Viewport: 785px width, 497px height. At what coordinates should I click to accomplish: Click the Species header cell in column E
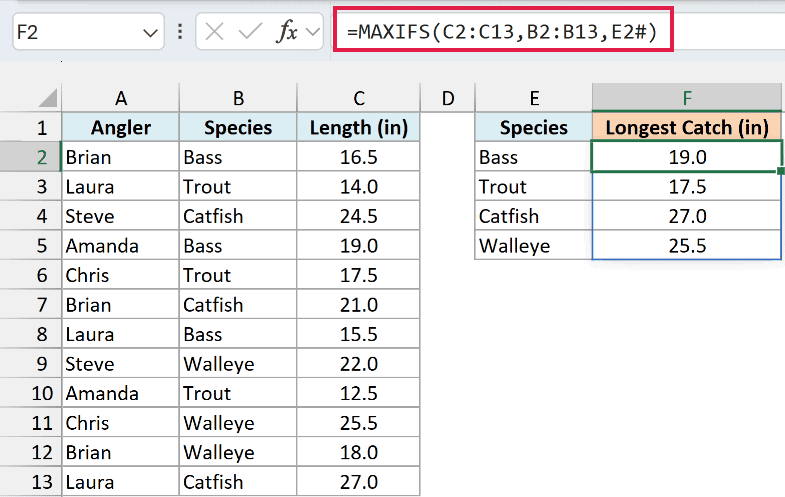[x=534, y=127]
